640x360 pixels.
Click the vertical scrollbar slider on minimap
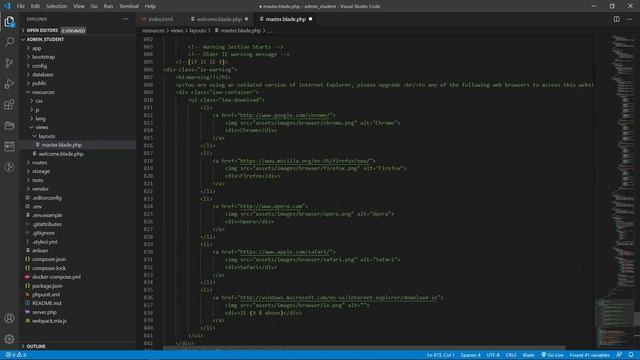[637, 319]
